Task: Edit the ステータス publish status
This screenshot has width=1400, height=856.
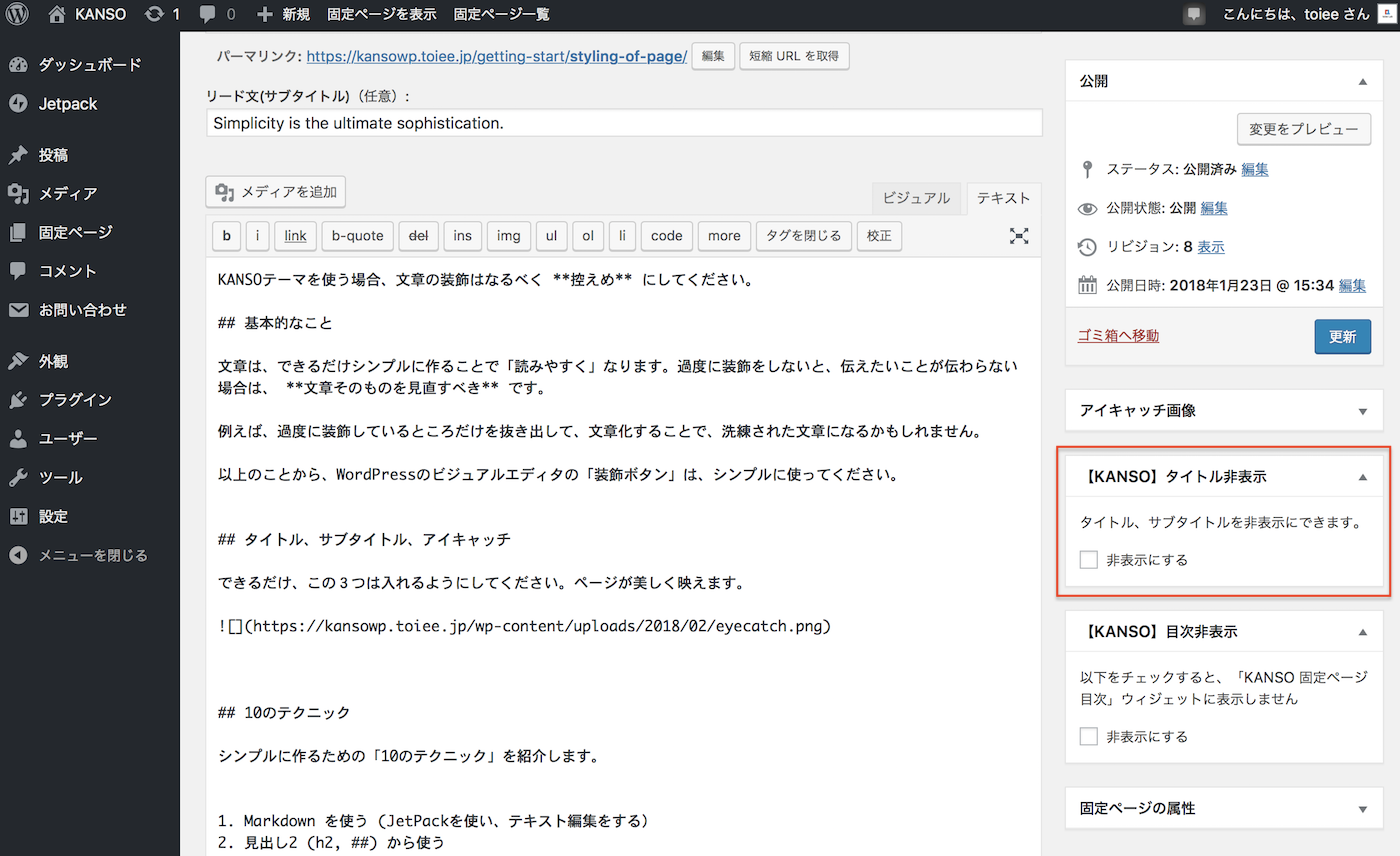Action: [x=1255, y=170]
